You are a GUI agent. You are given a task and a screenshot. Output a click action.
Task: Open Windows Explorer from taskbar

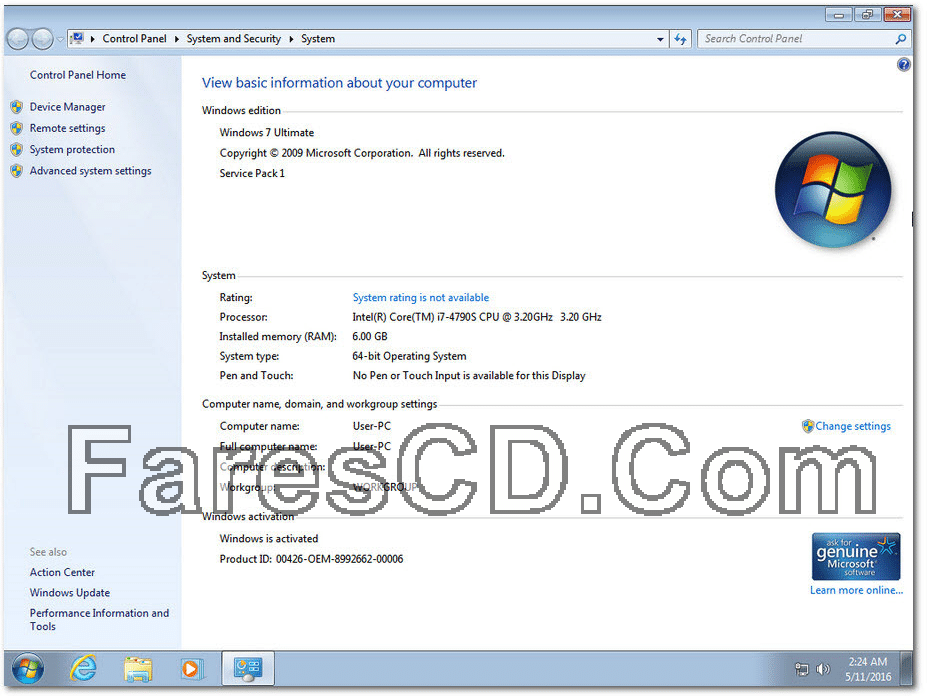(138, 669)
